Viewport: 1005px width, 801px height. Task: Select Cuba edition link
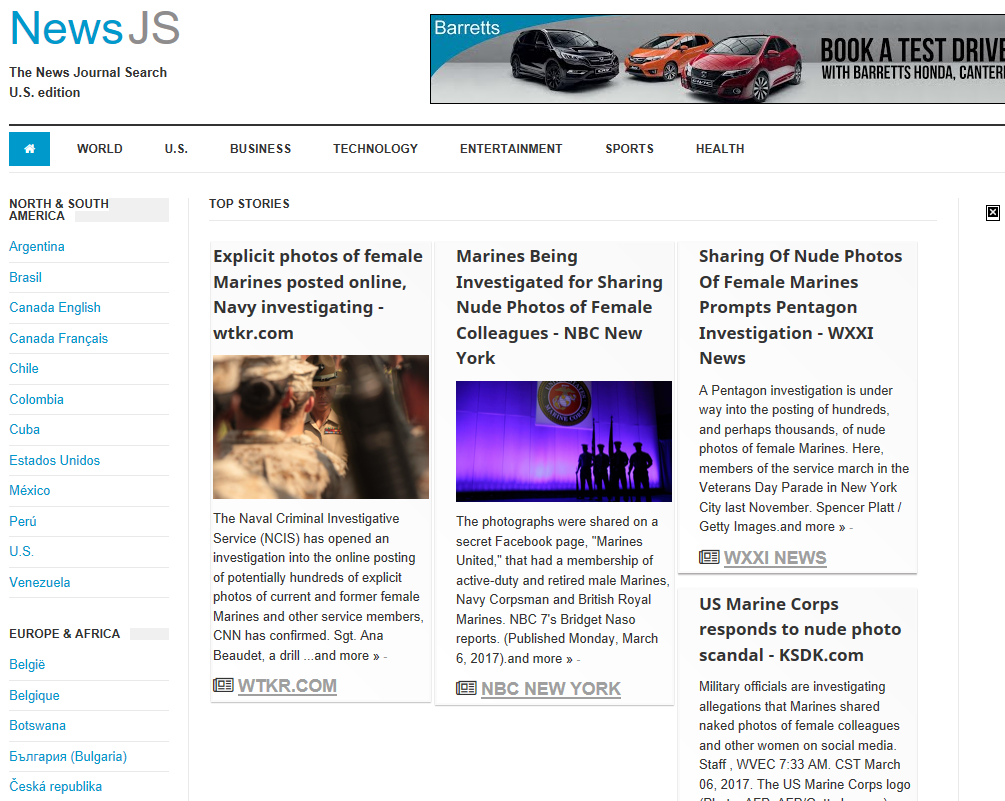point(24,429)
